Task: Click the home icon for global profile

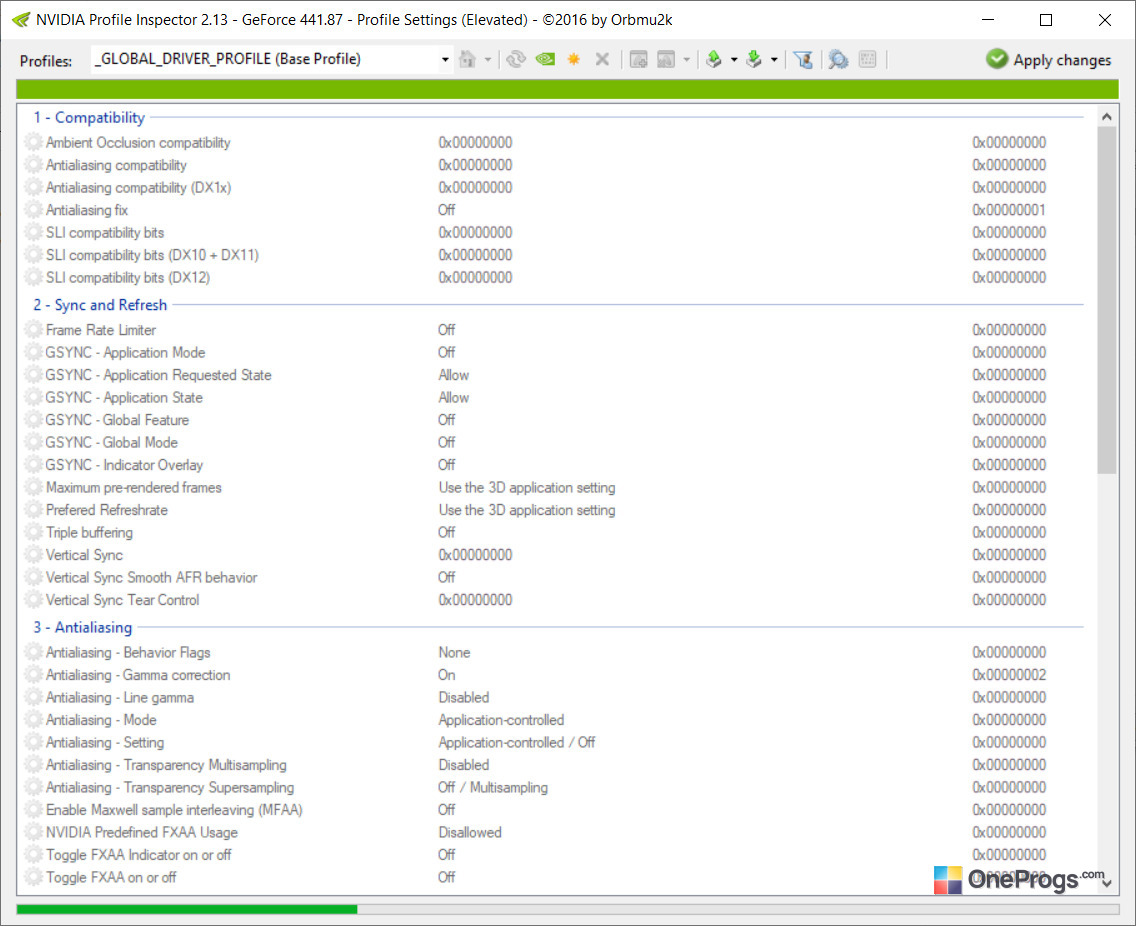Action: (468, 59)
